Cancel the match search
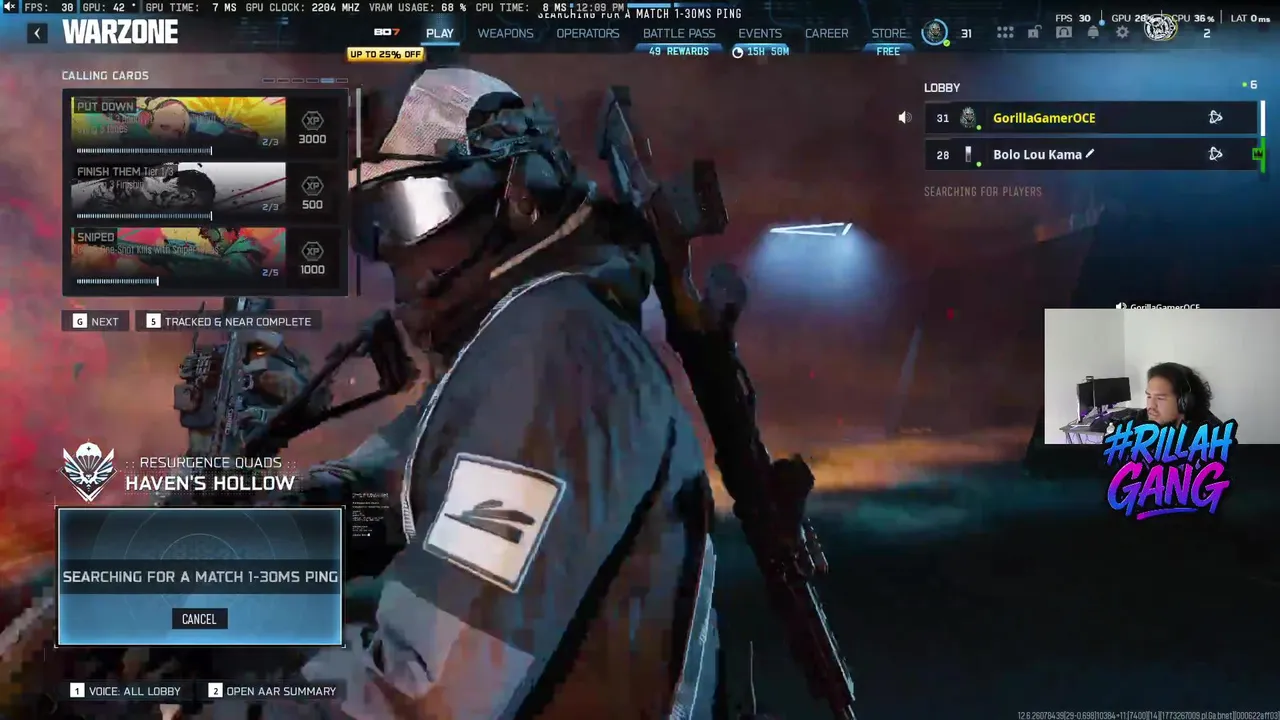 click(199, 619)
